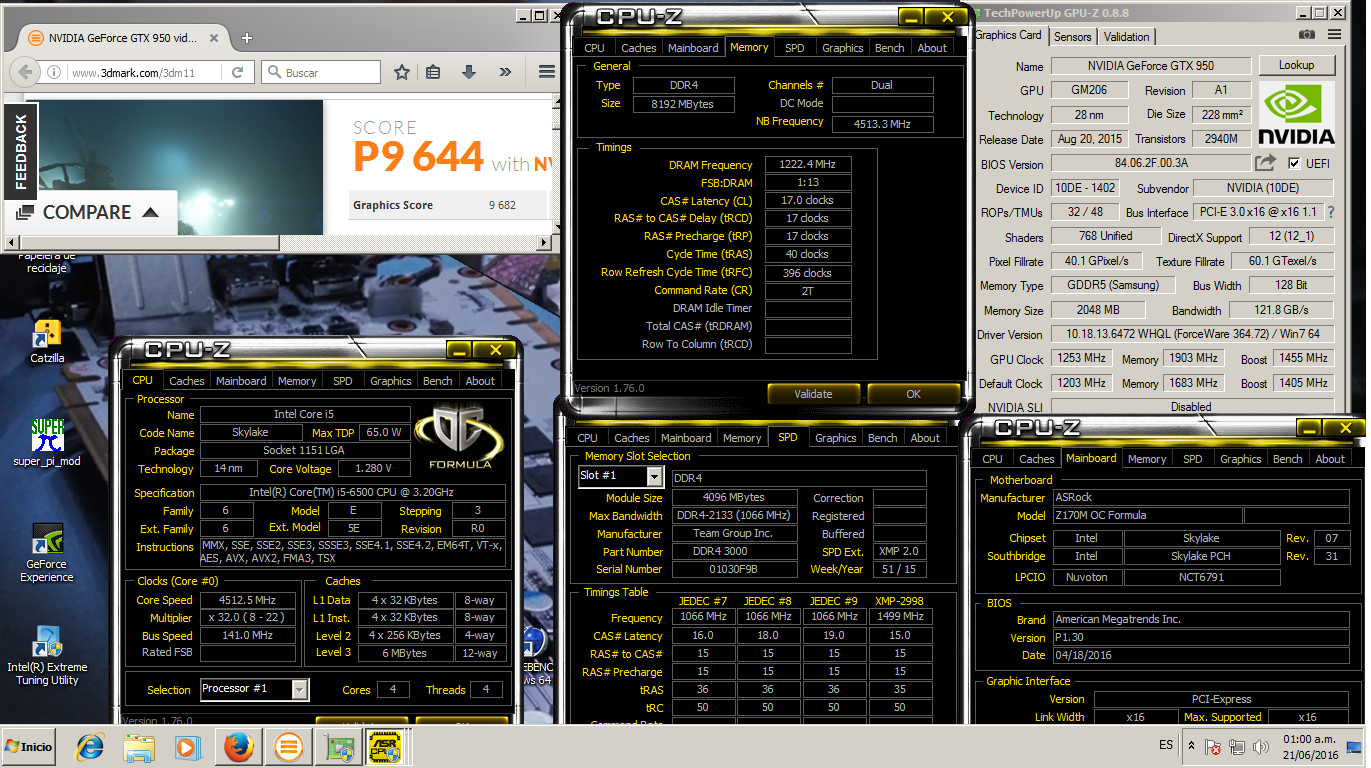Click the Firefox back arrow button
Image resolution: width=1371 pixels, height=768 pixels.
click(24, 72)
